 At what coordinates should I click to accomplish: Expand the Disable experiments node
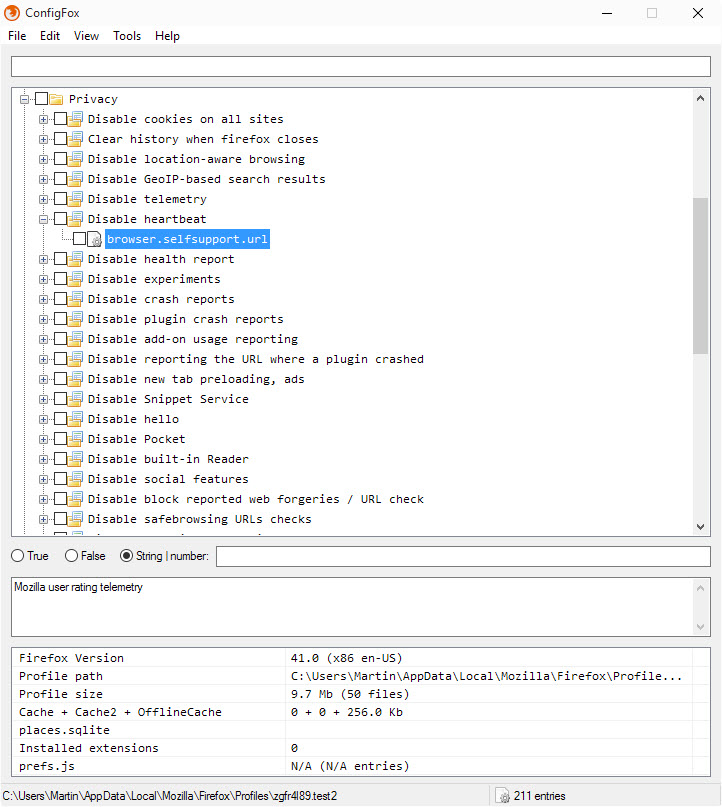[x=44, y=279]
